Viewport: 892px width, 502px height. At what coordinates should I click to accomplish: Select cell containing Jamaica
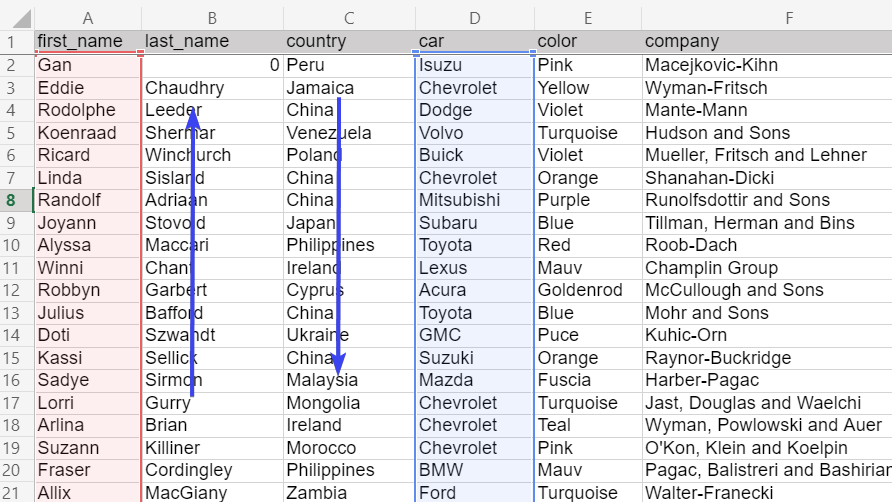click(349, 88)
